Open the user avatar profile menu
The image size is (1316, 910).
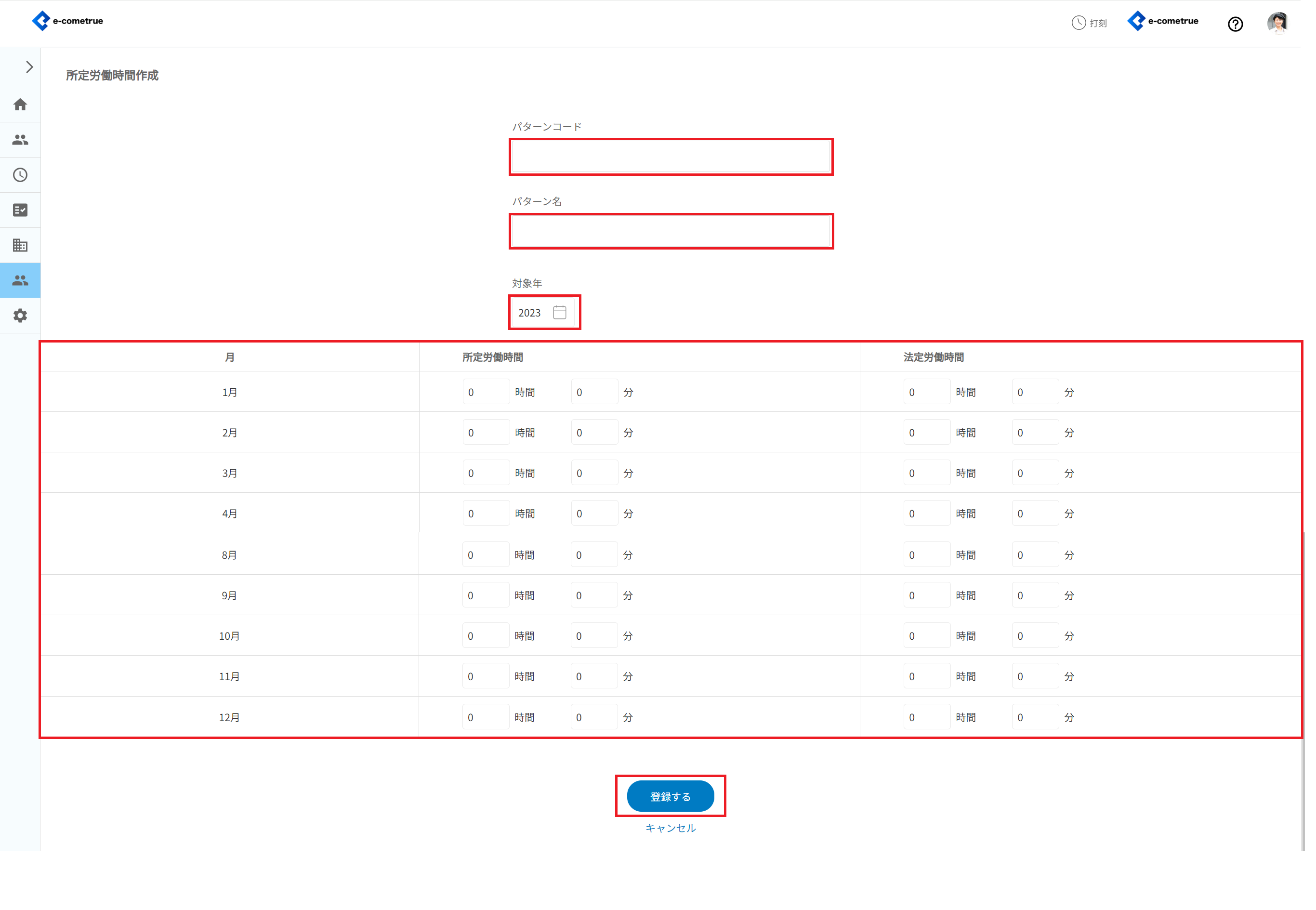click(1277, 23)
